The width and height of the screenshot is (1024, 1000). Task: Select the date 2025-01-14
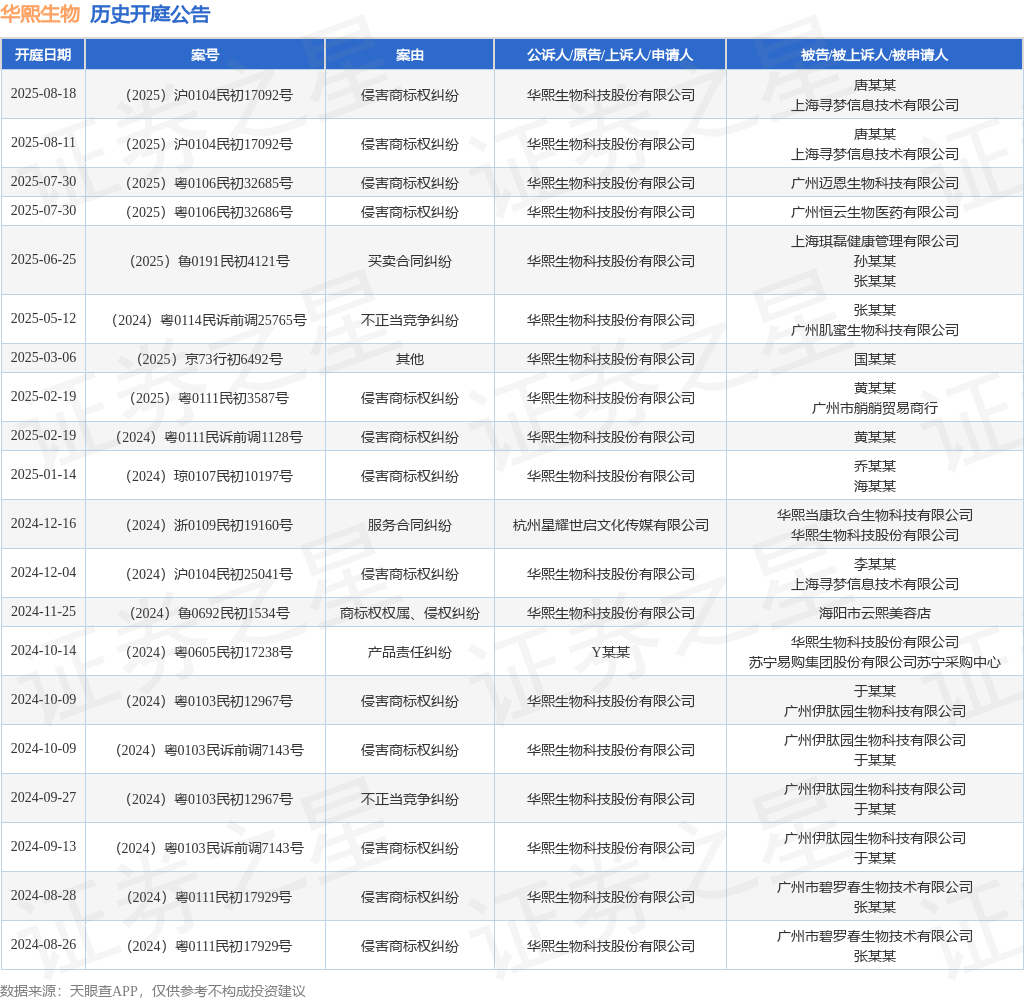point(43,474)
